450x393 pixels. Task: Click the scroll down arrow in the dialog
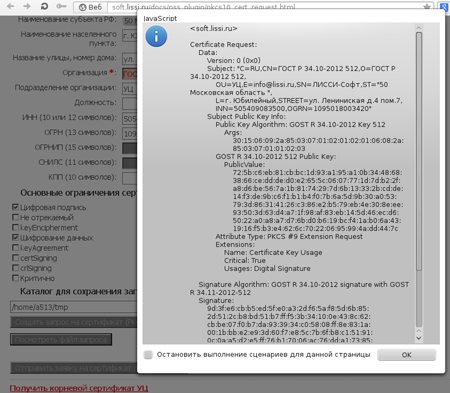tap(419, 338)
